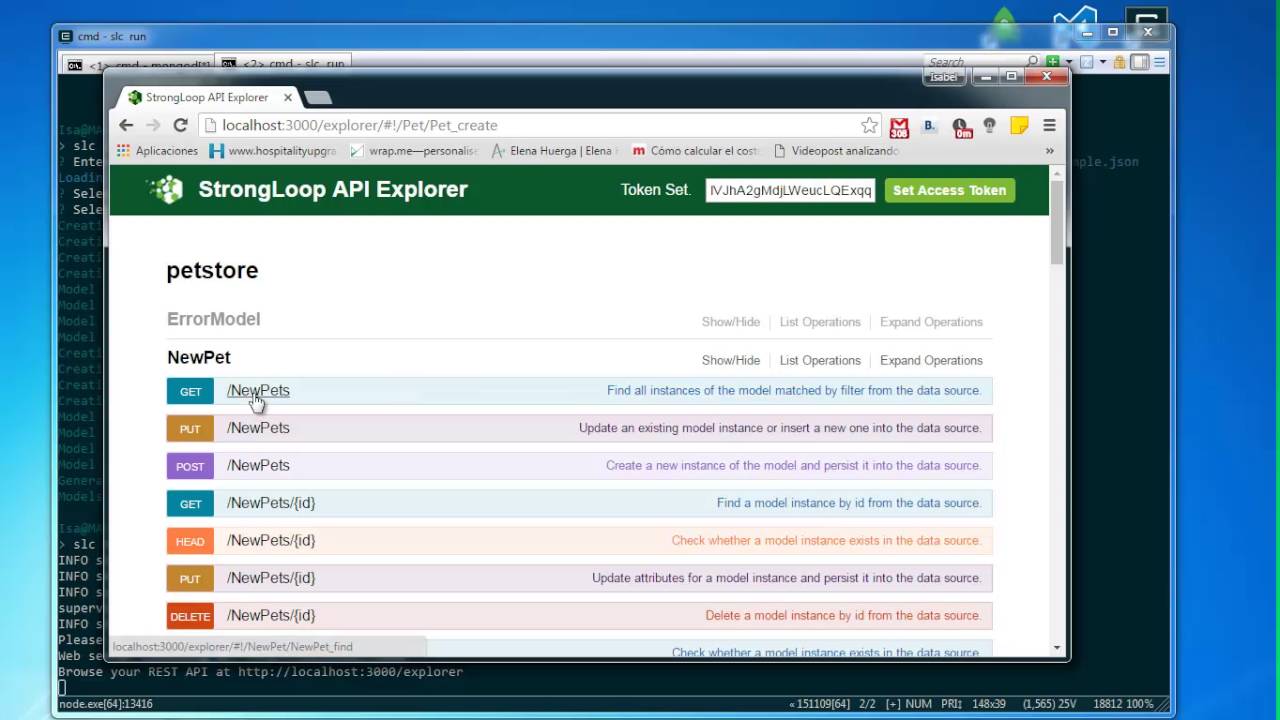Click the StrongLoop API Explorer title
1280x720 pixels.
(333, 189)
